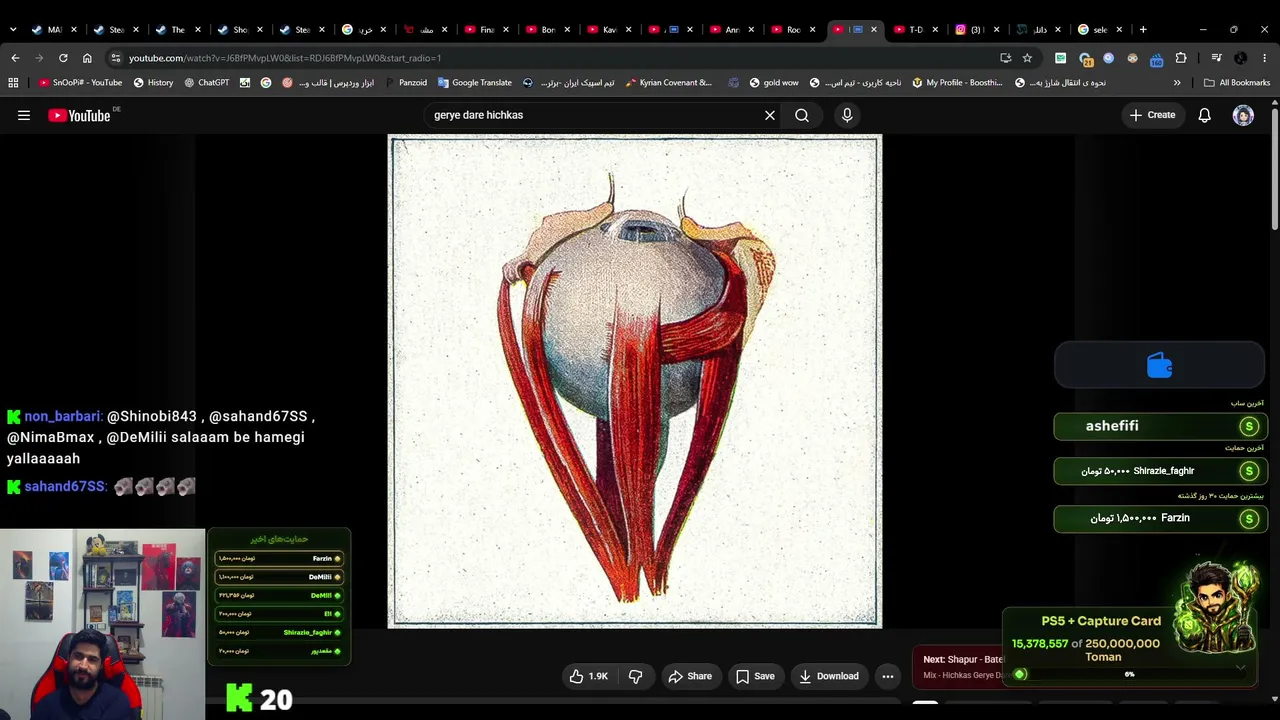Open the YouTube account avatar menu
This screenshot has width=1280, height=720.
point(1243,115)
